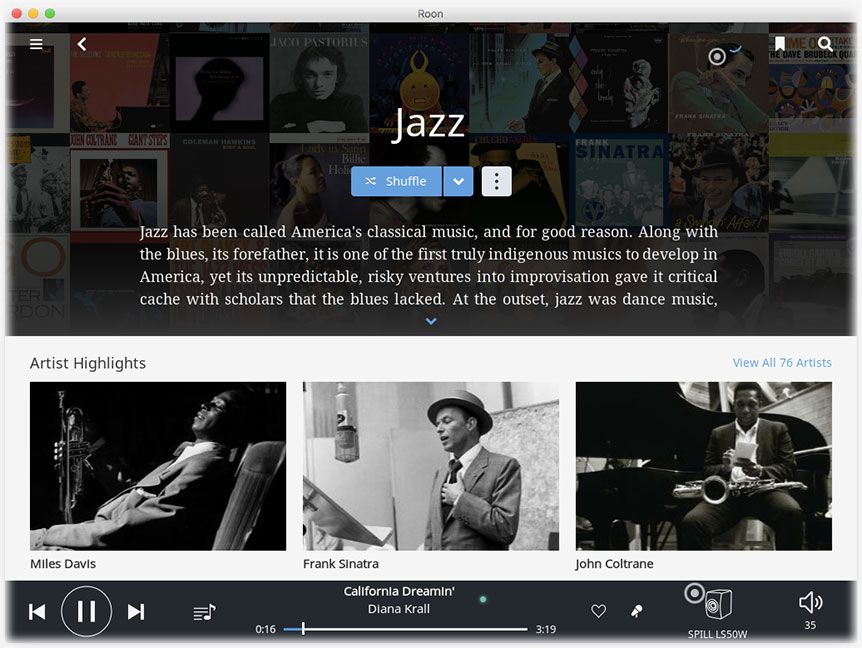862x648 pixels.
Task: Click the Frank Sinatra name label
Action: coord(340,564)
